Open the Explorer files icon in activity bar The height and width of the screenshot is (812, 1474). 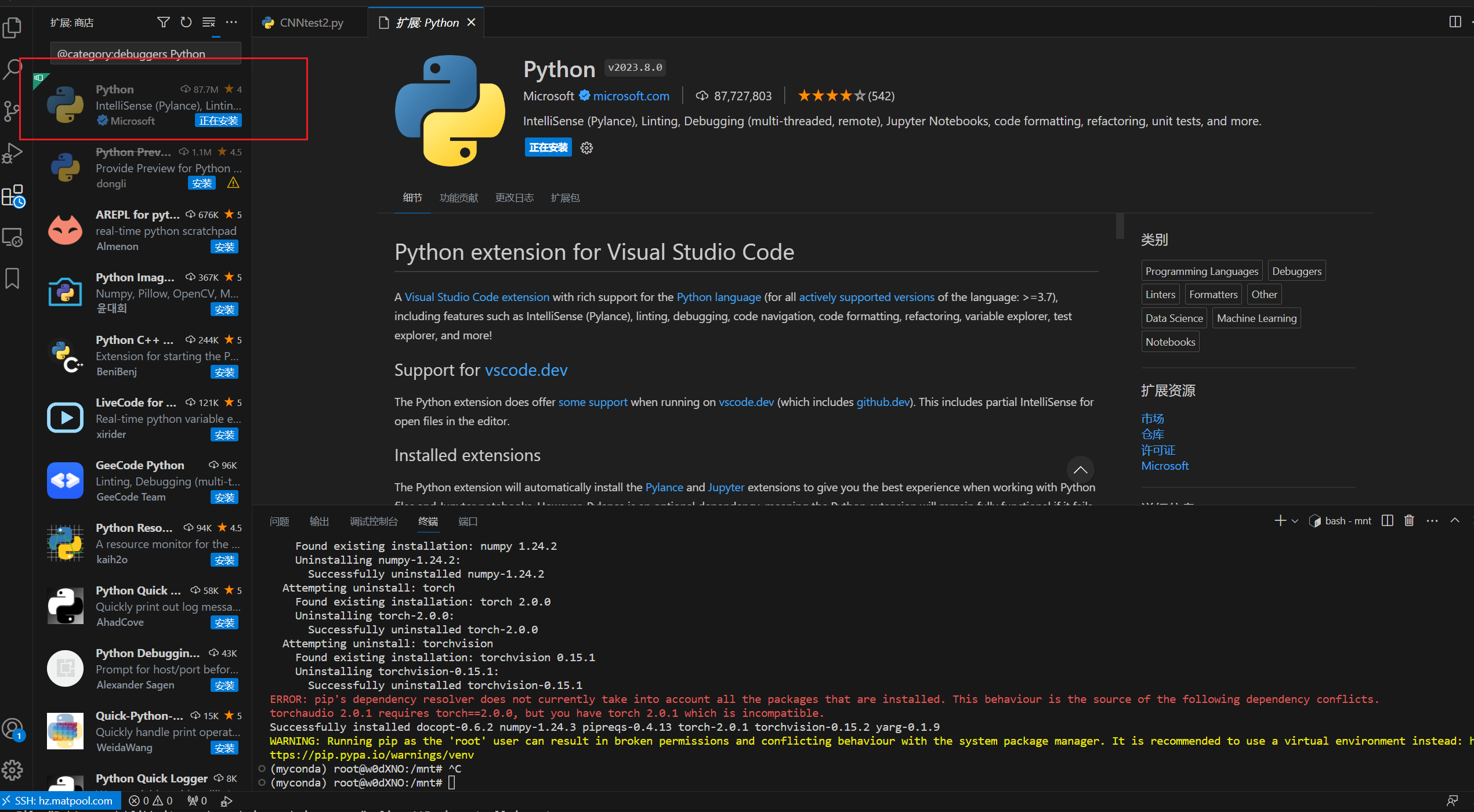(13, 27)
